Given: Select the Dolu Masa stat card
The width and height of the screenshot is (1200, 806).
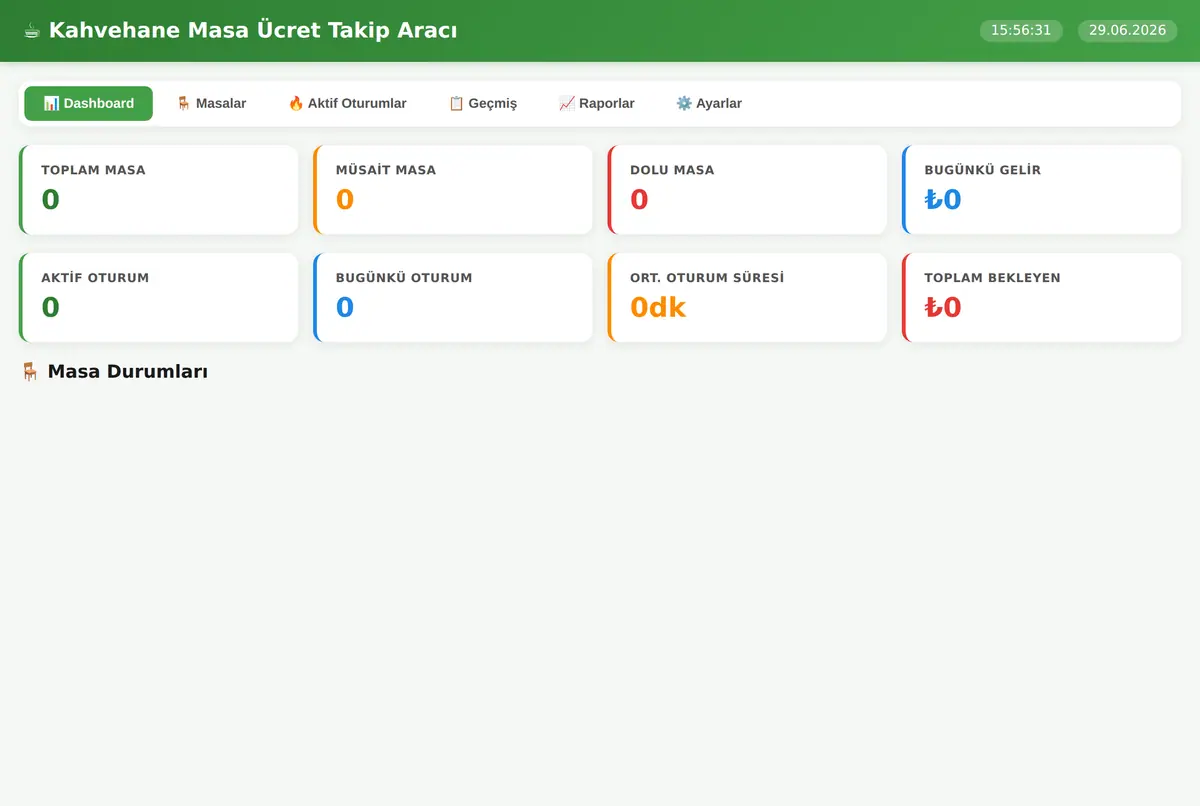Looking at the screenshot, I should click(747, 190).
